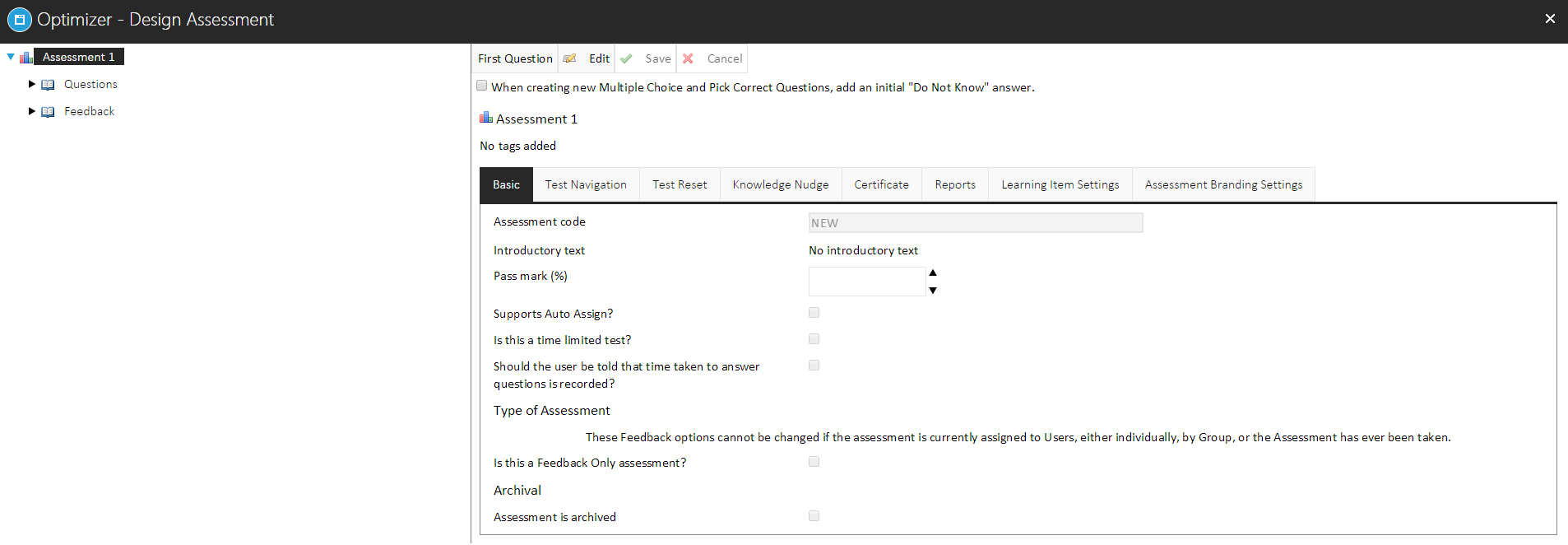
Task: Open the Knowledge Nudge tab
Action: pos(780,184)
